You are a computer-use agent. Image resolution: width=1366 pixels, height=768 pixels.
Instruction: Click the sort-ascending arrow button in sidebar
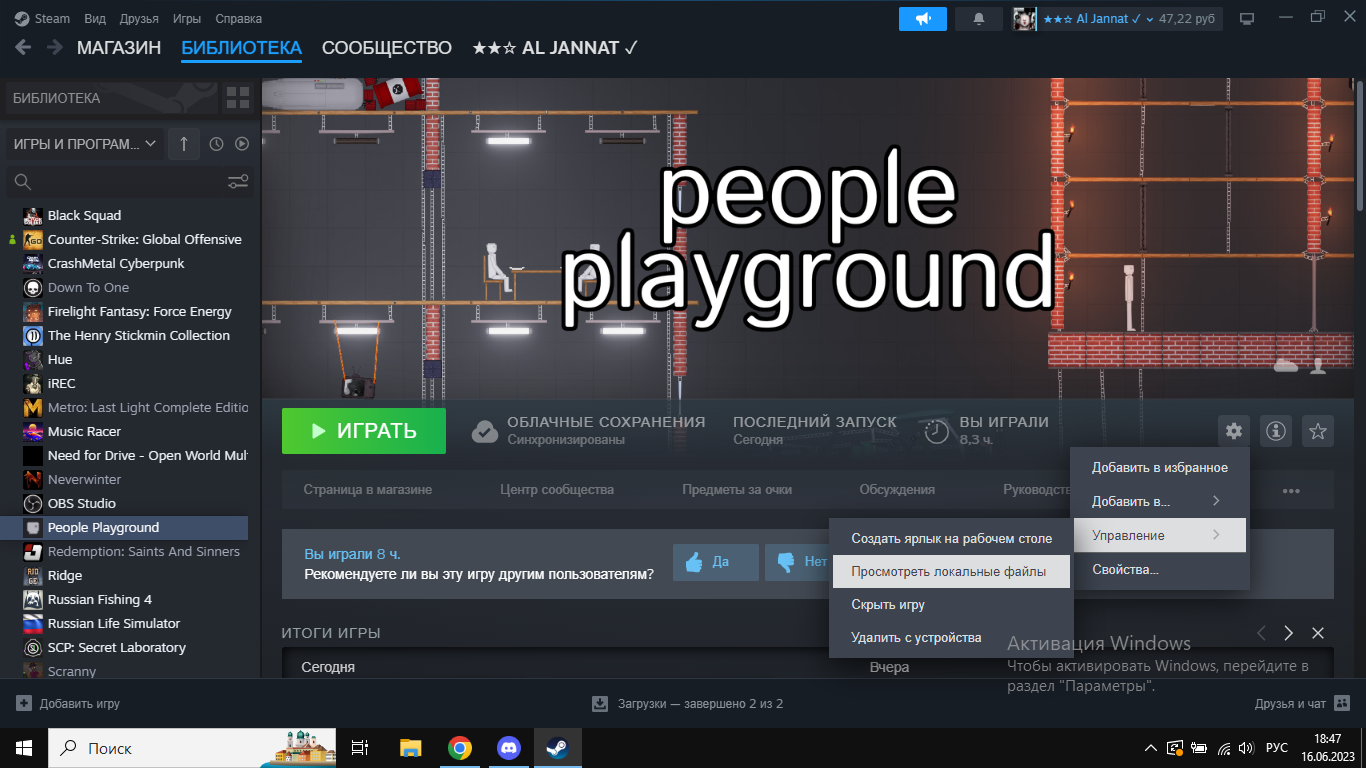(183, 144)
